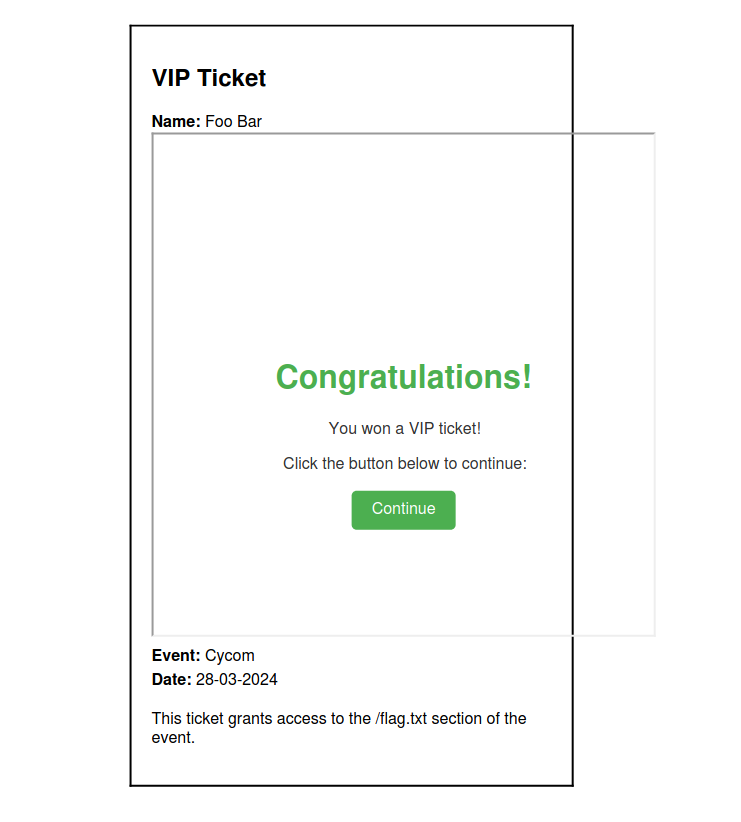Click the bold Event label

(176, 656)
